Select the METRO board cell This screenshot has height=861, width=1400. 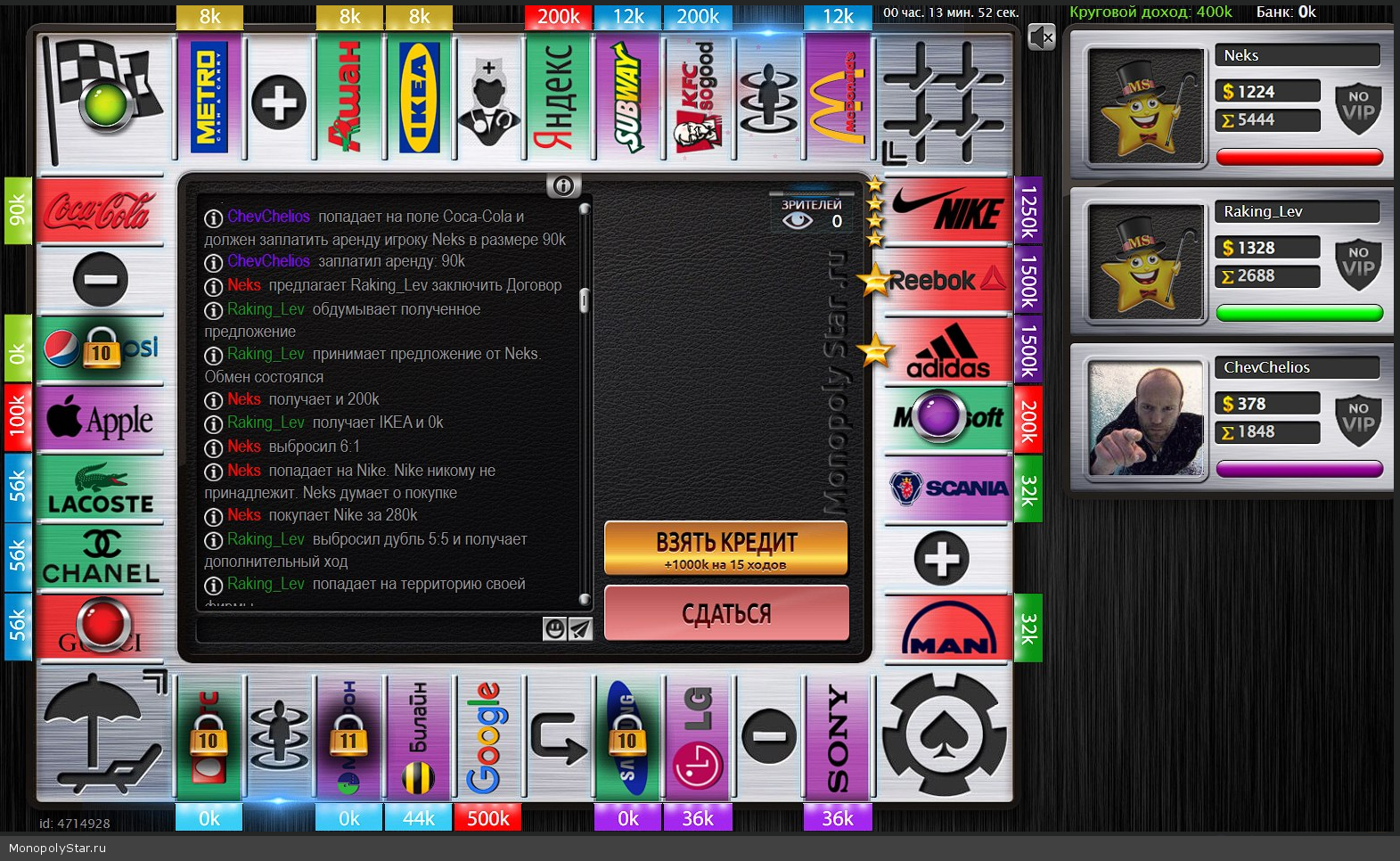[x=209, y=98]
